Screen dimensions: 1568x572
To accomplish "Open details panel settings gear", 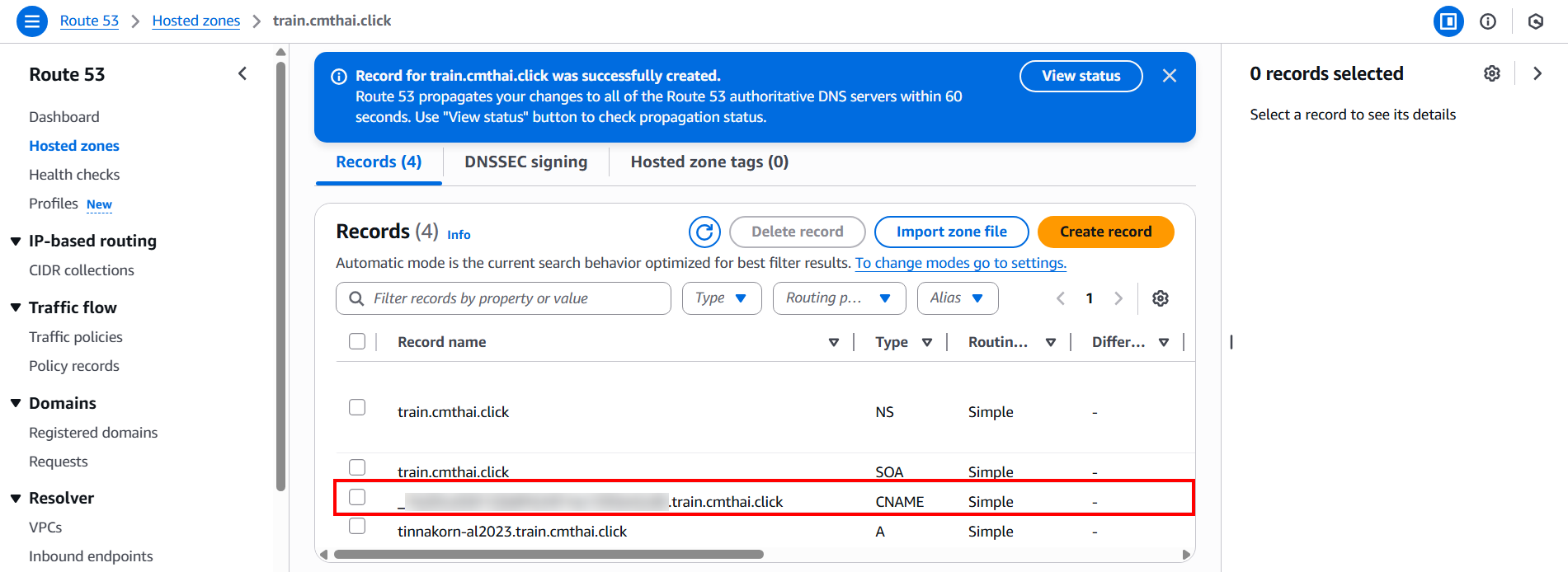I will click(x=1492, y=73).
